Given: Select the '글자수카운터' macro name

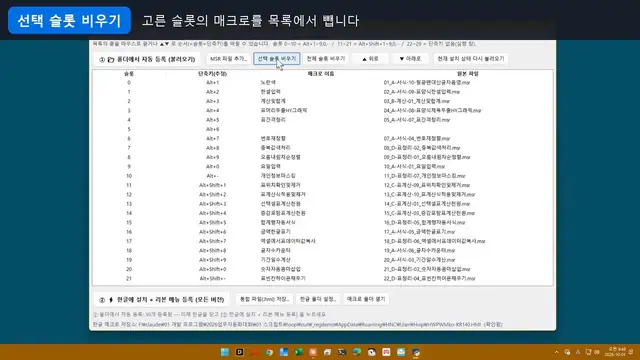Looking at the screenshot, I should coord(275,251).
